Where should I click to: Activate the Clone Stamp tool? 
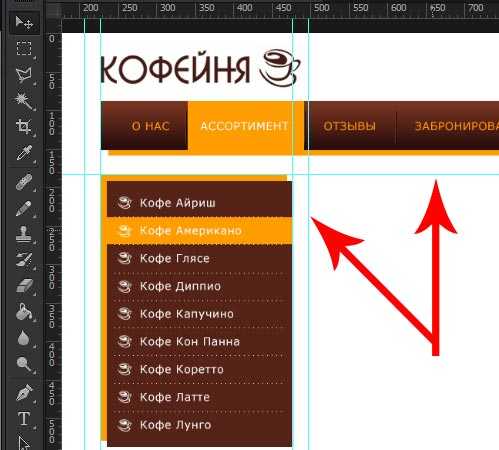point(24,234)
